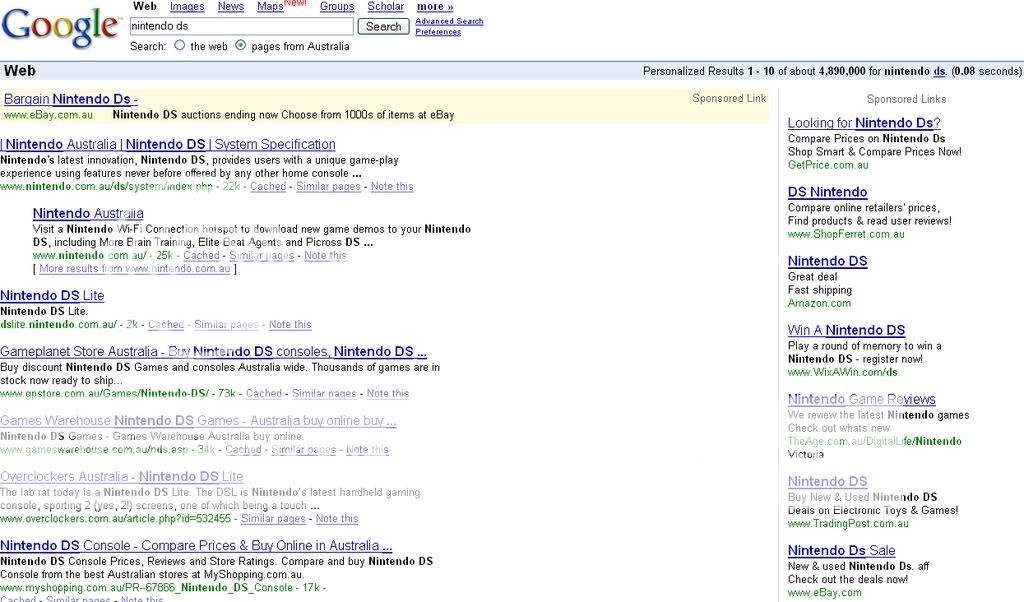The height and width of the screenshot is (602, 1024).
Task: Open Cached link for www.nintendo.com.au/ result
Action: click(x=201, y=256)
